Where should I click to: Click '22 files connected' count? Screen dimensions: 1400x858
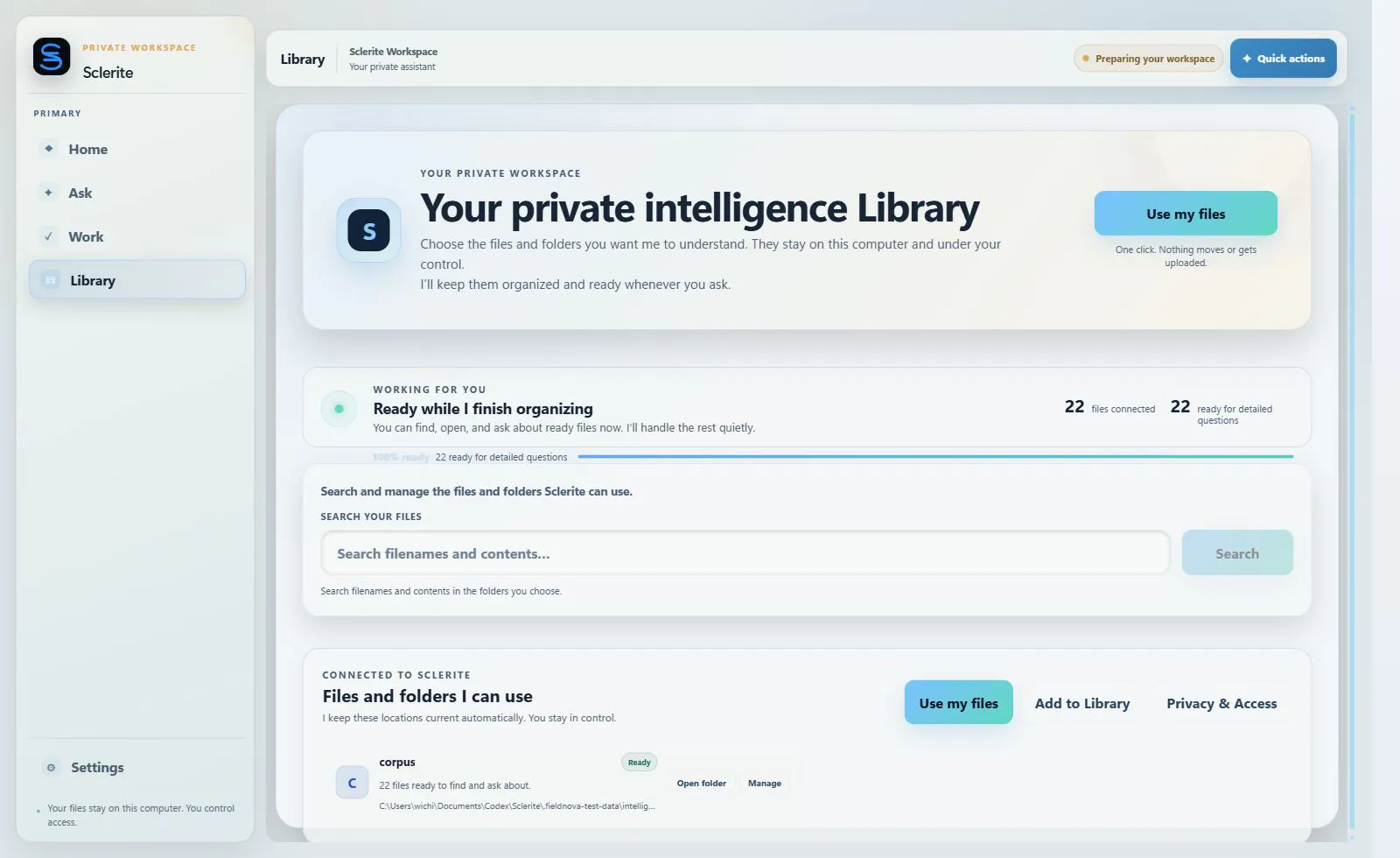1109,407
